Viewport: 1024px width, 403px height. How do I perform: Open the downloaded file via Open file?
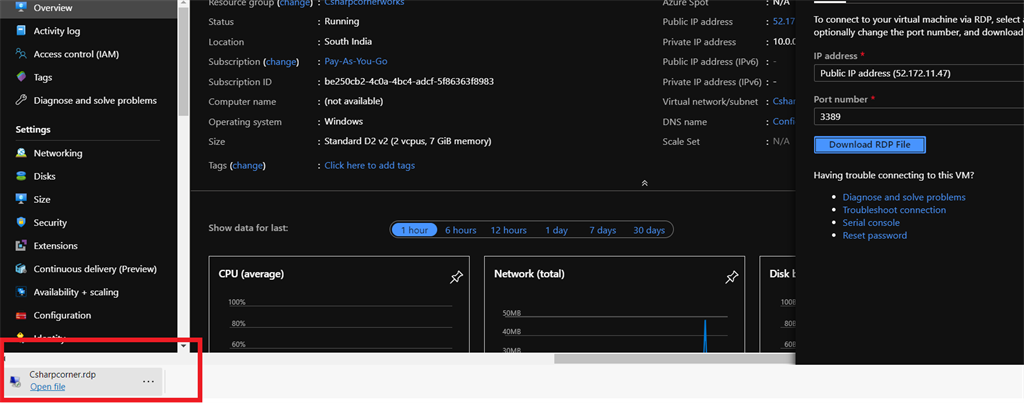pos(48,387)
